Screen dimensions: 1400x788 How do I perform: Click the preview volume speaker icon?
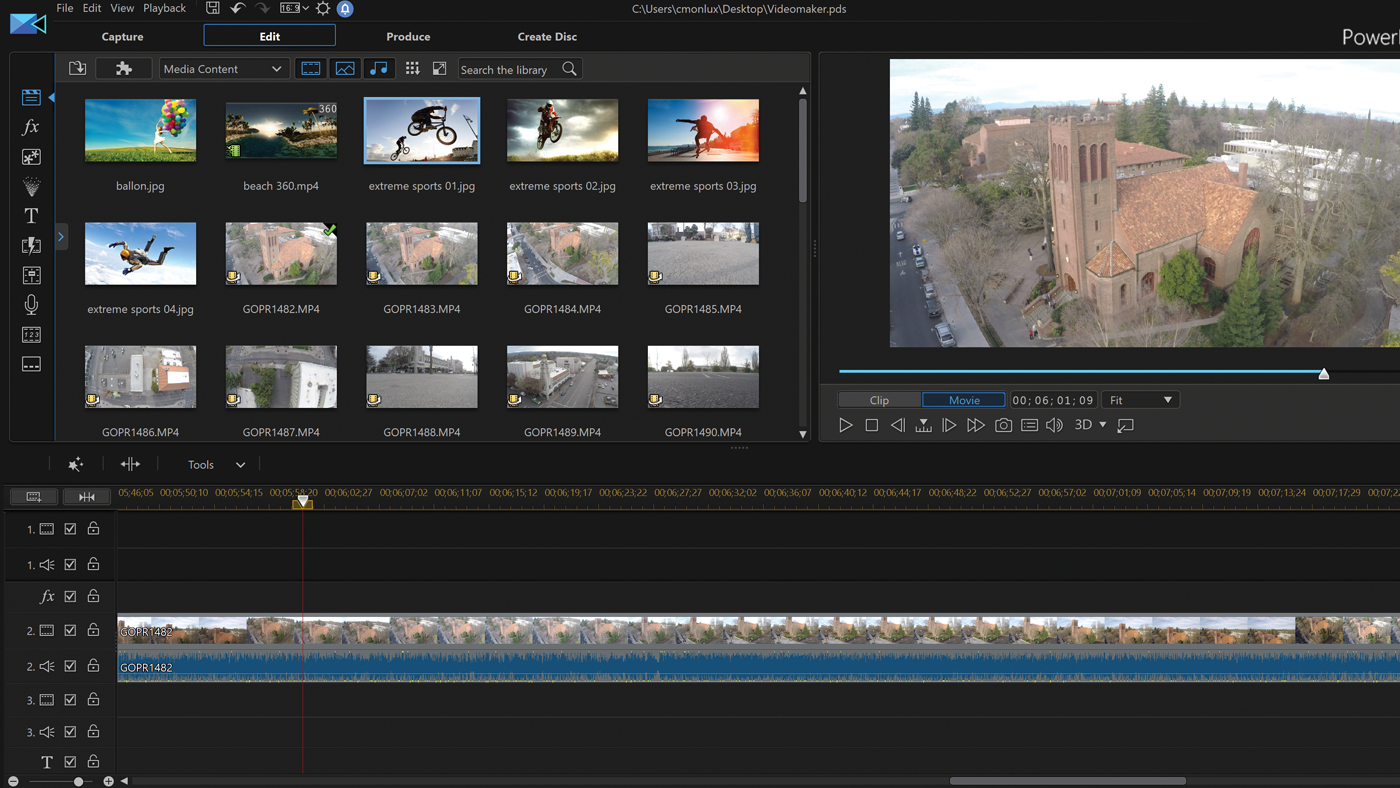point(1054,425)
